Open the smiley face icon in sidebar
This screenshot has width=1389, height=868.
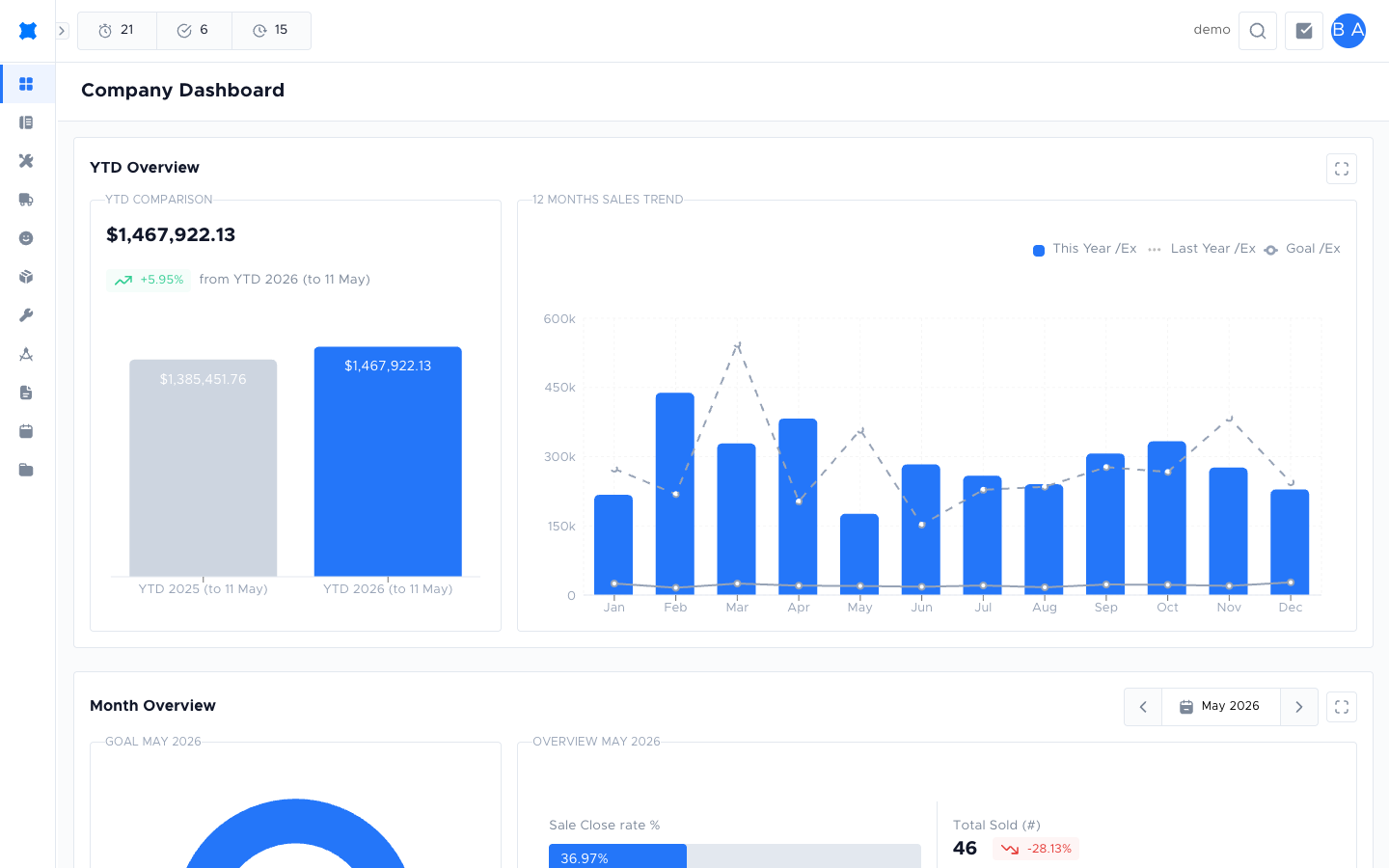pos(26,238)
